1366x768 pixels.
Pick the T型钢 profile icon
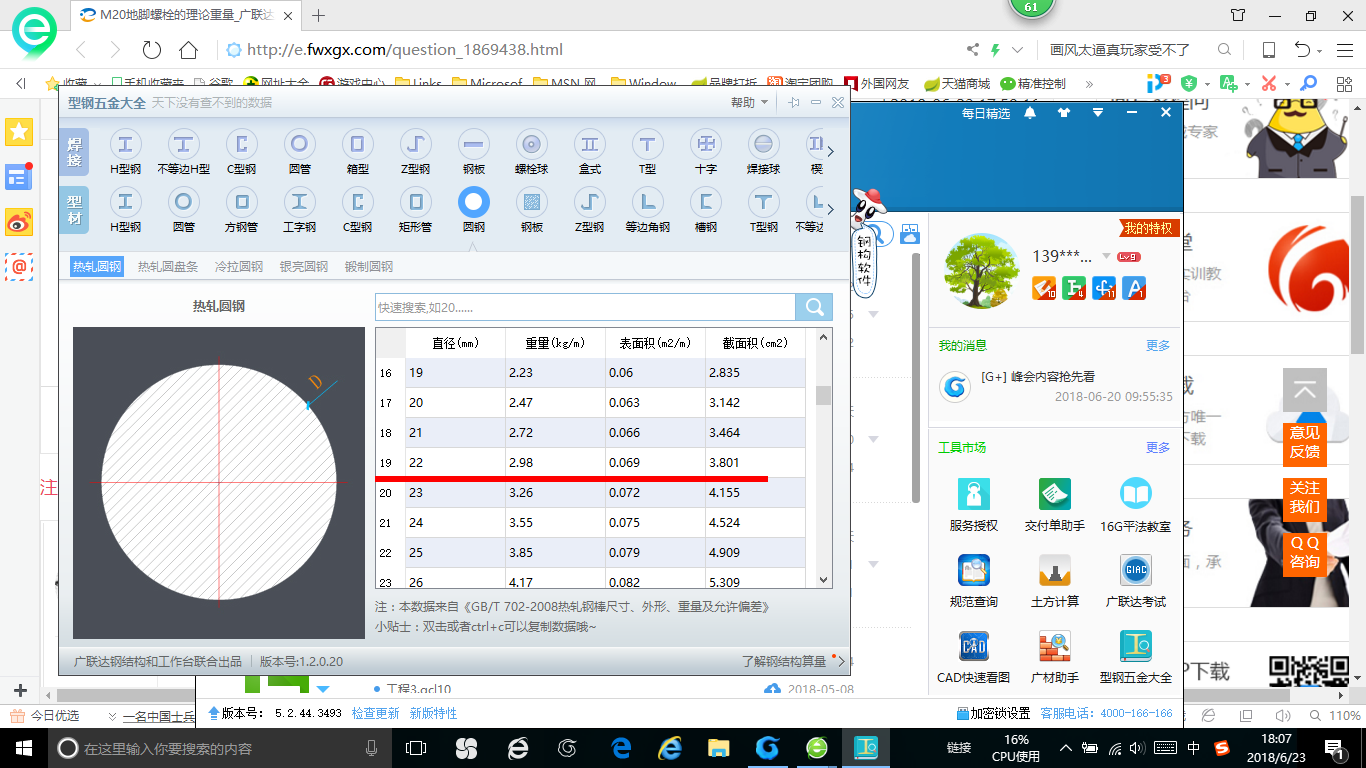pyautogui.click(x=764, y=210)
